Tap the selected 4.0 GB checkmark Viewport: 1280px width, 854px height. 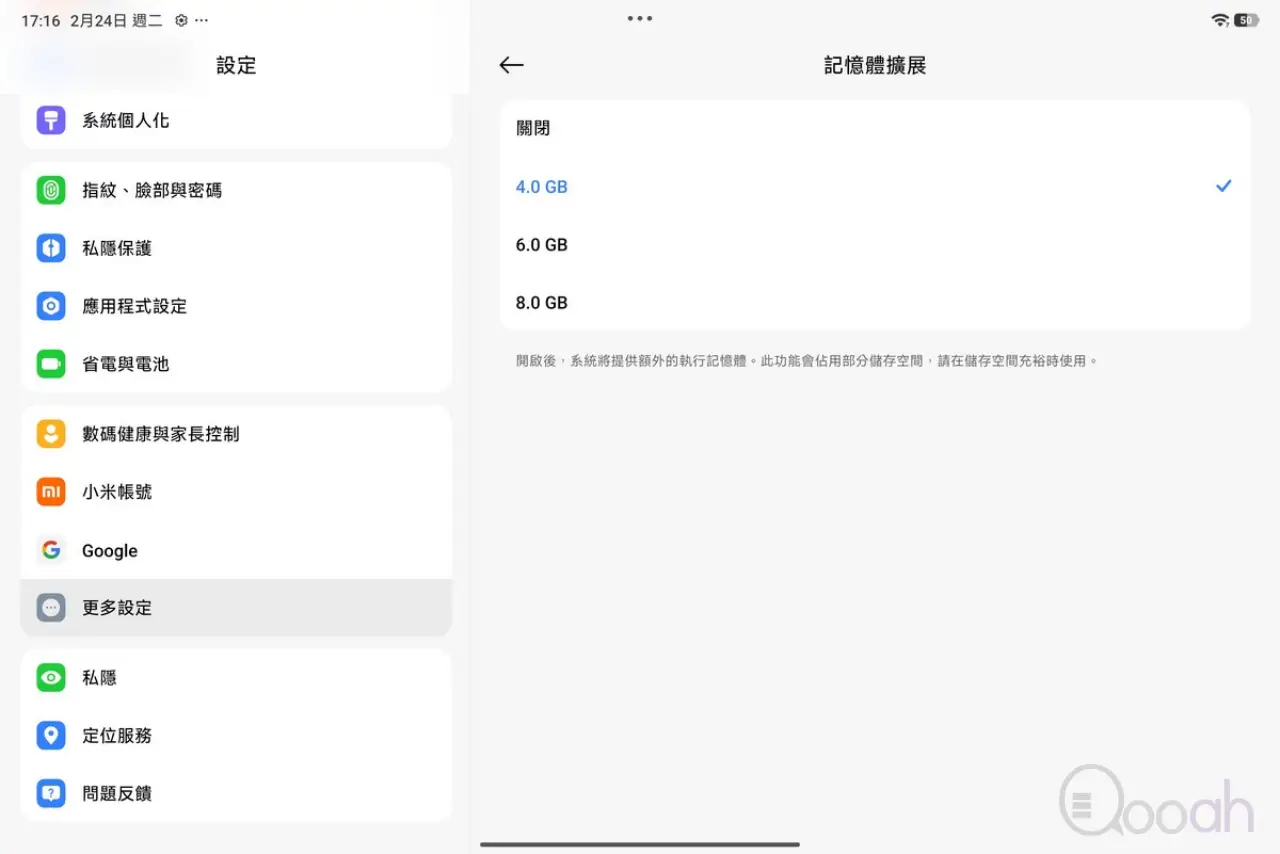tap(1223, 186)
